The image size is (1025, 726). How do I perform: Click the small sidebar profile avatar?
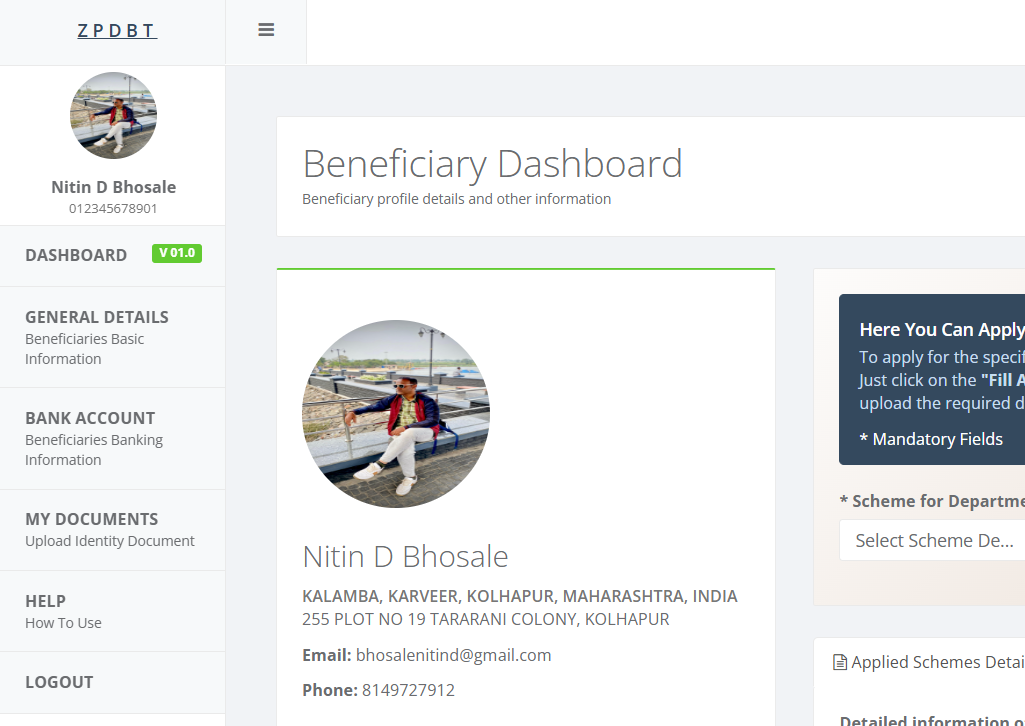pos(113,115)
